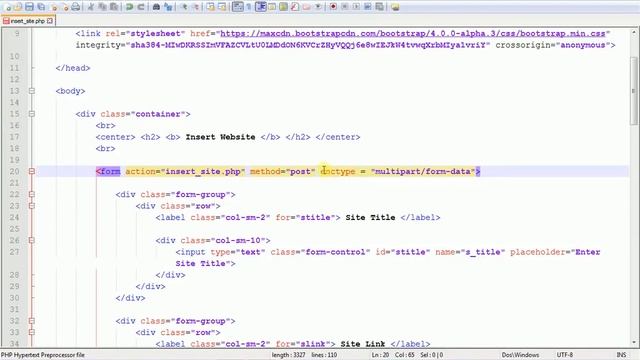Save the current file with Save icon
640x360 pixels.
(x=29, y=7)
